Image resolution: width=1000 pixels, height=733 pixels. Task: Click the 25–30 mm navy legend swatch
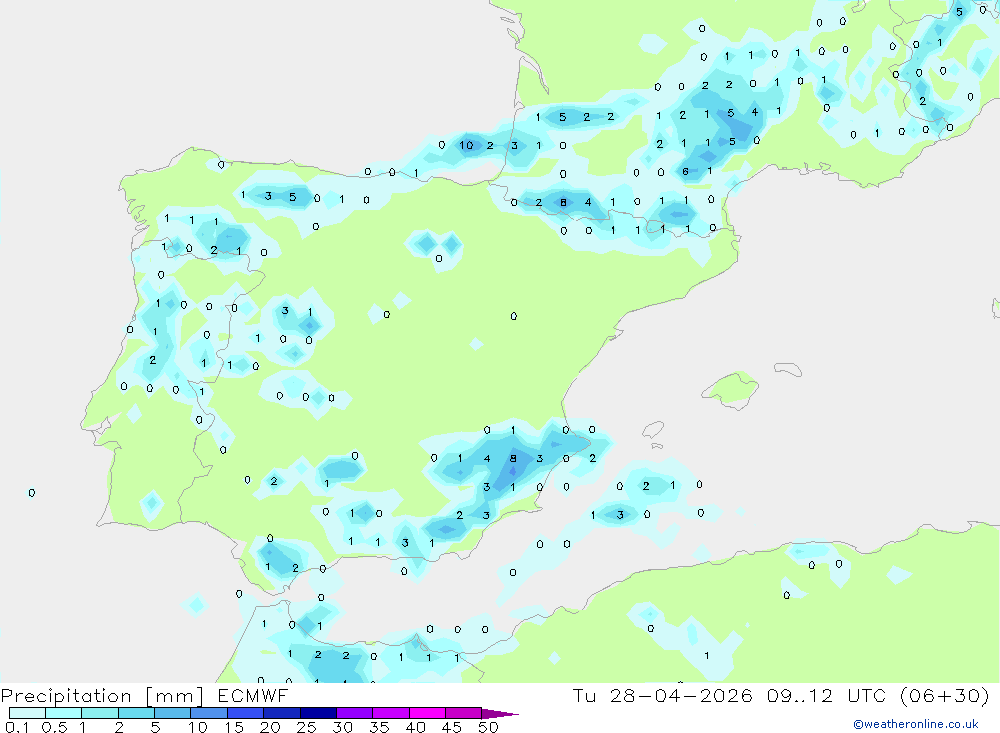(318, 713)
